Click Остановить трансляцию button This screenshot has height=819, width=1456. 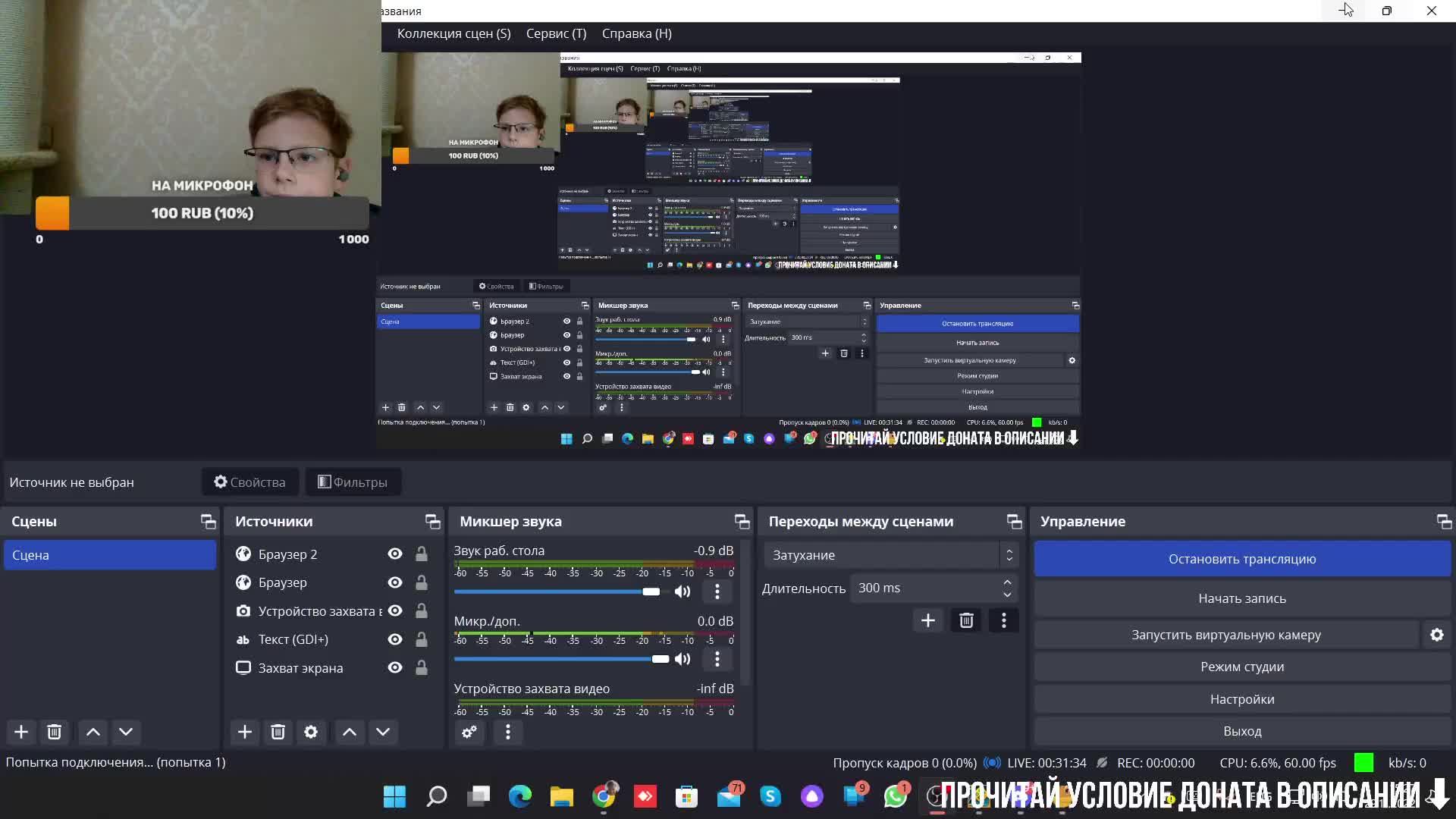1241,559
